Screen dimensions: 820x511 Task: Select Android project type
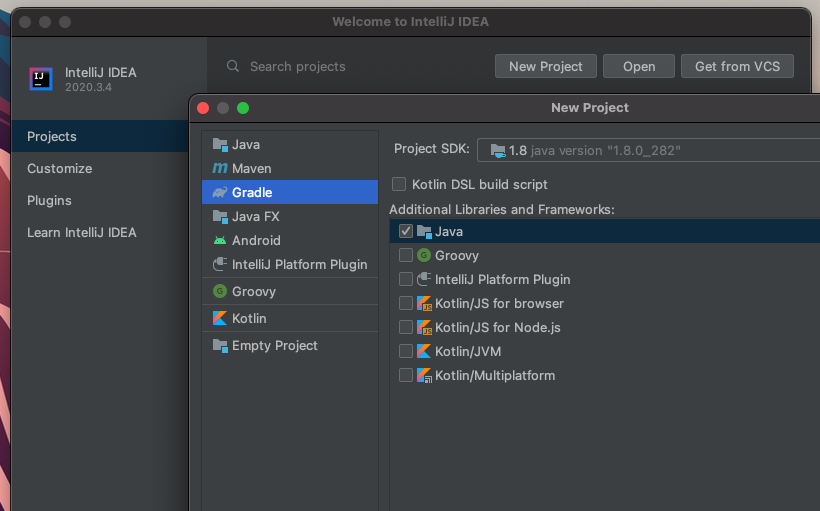point(290,241)
